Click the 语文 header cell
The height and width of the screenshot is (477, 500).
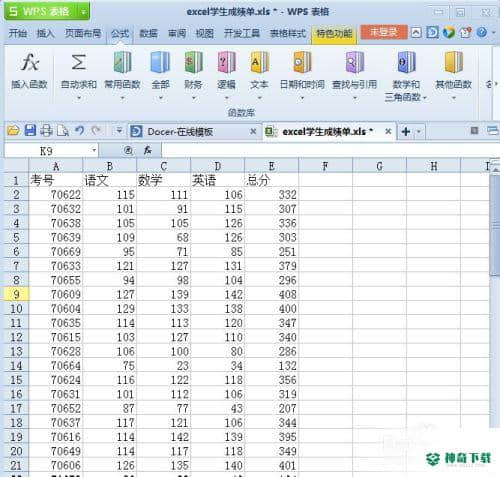pos(109,180)
